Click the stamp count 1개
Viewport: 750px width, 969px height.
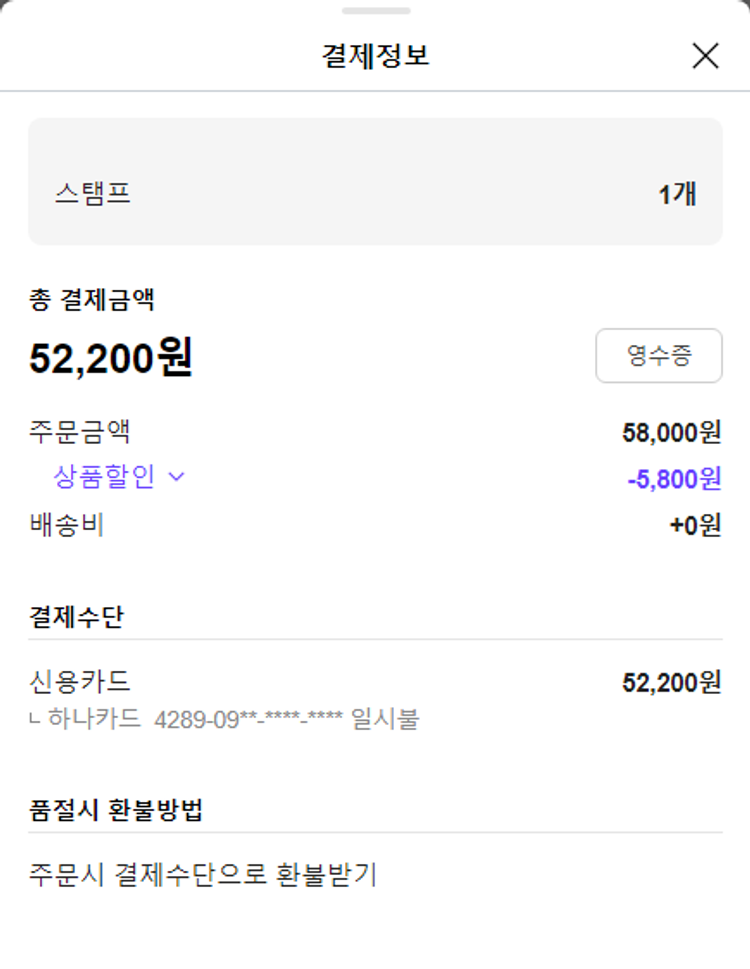coord(677,194)
